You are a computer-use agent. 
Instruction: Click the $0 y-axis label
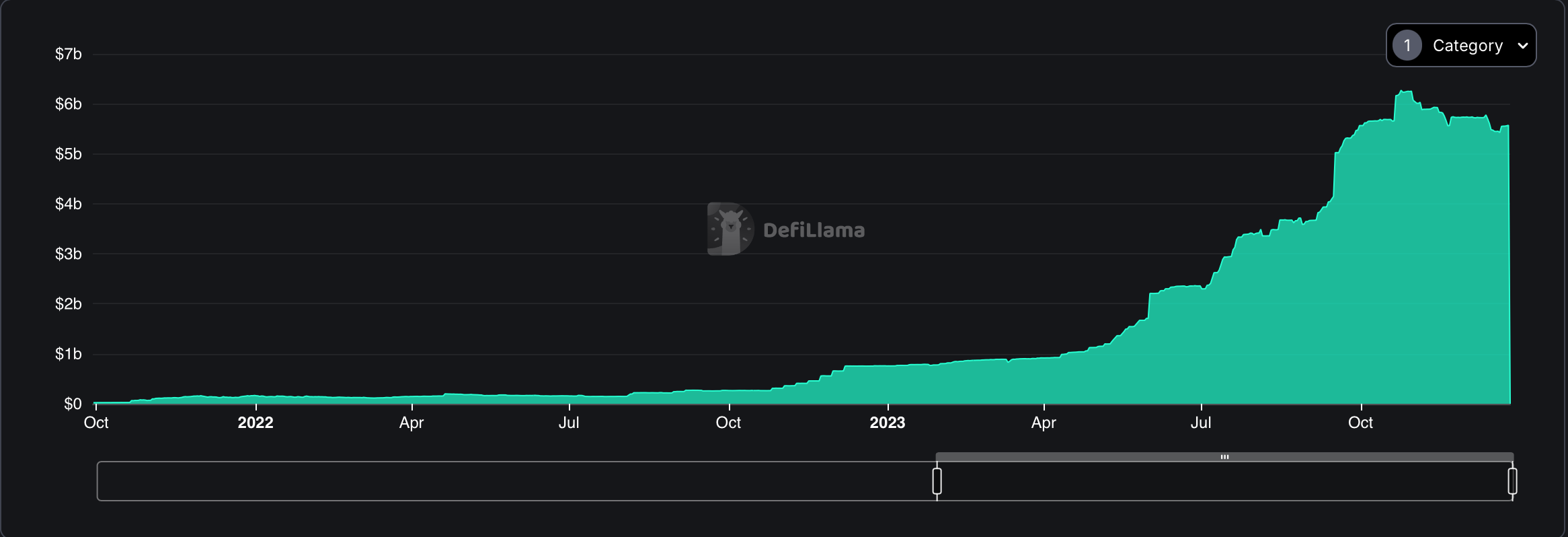point(73,404)
